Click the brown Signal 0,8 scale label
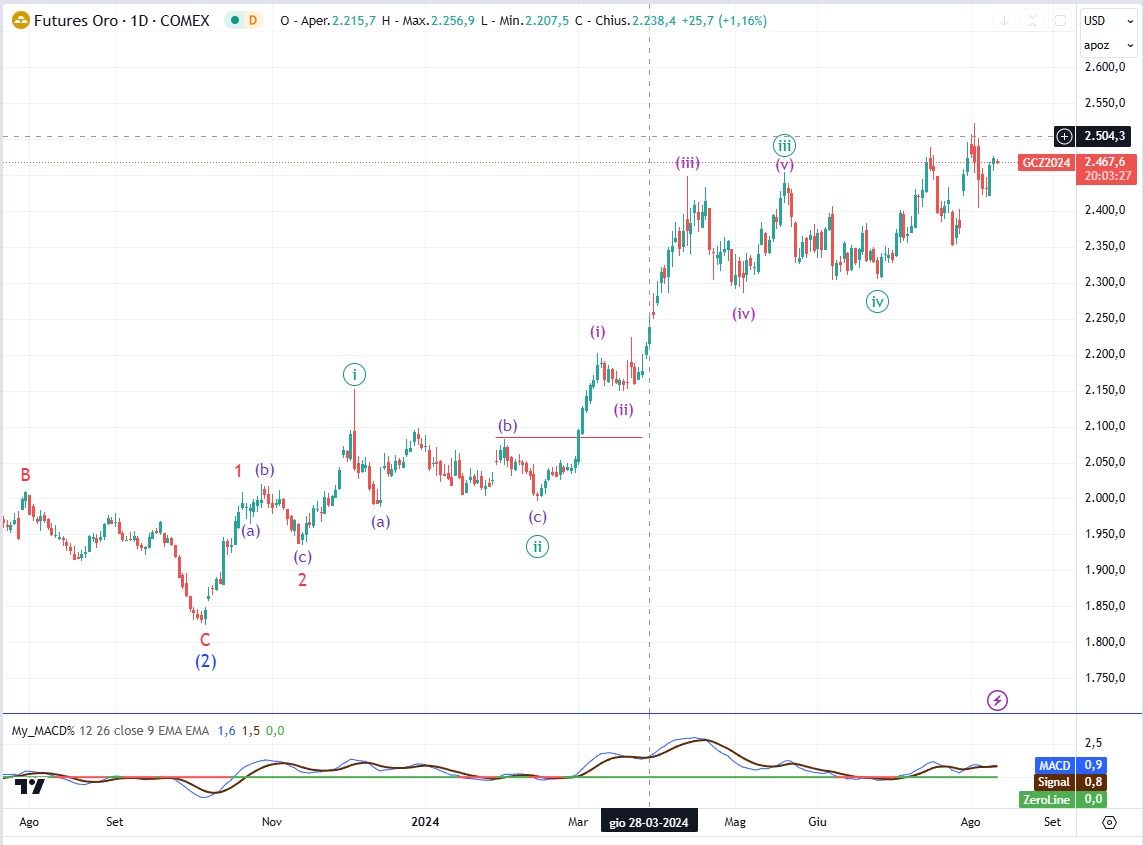 point(1070,782)
